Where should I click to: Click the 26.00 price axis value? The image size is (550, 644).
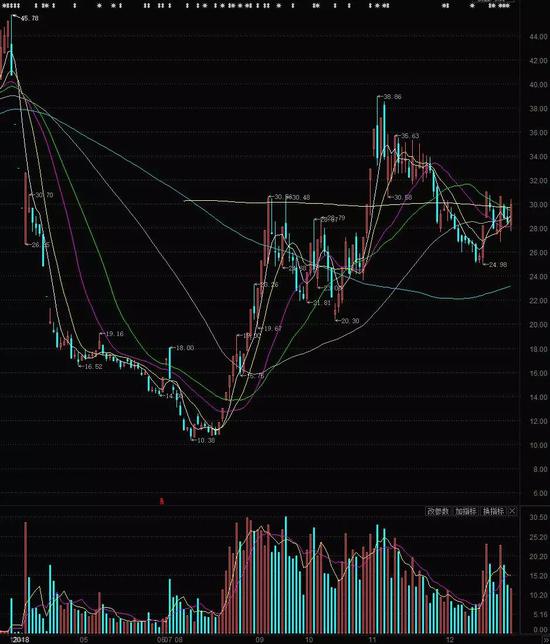click(538, 253)
